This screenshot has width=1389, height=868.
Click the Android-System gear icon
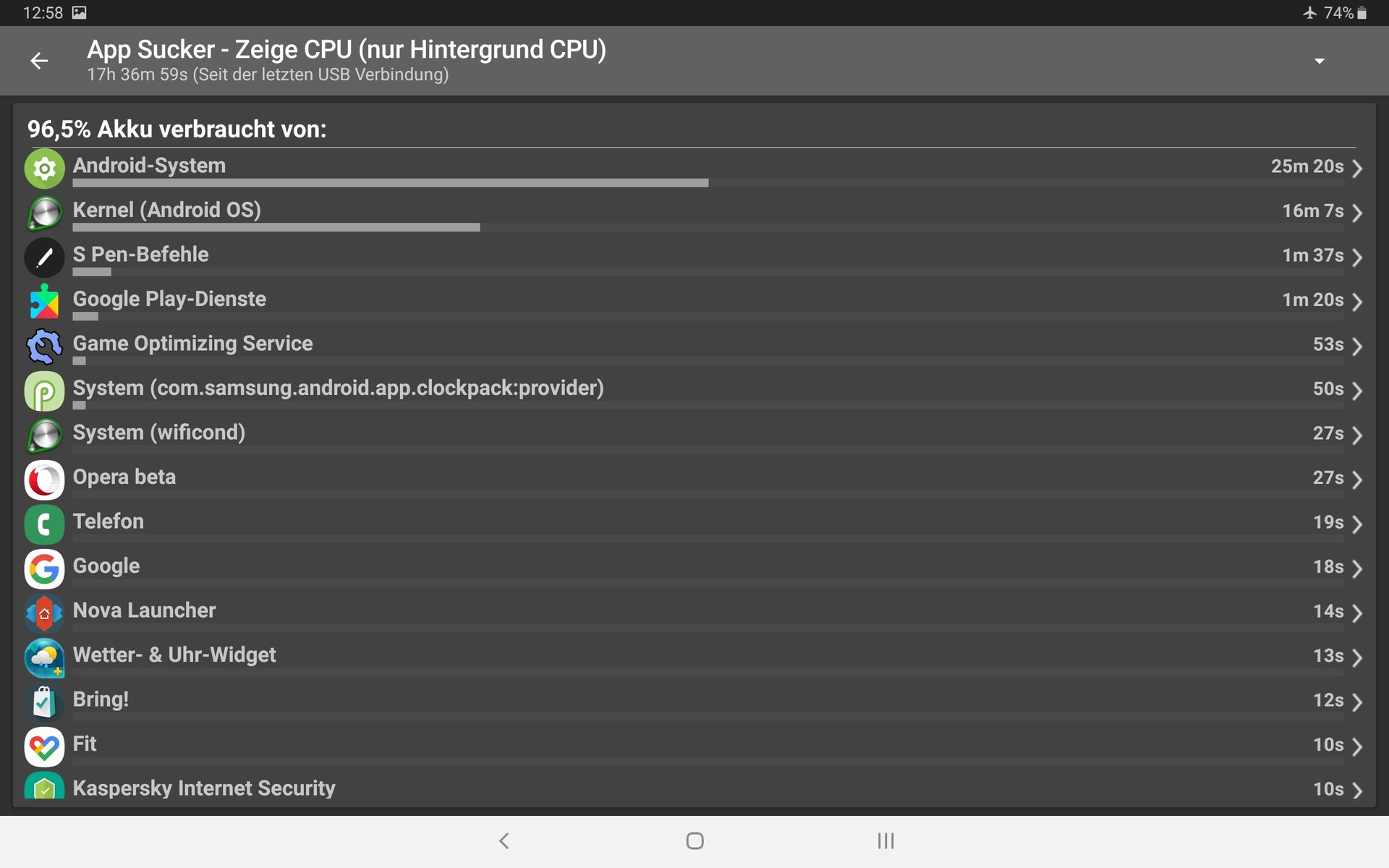click(44, 169)
